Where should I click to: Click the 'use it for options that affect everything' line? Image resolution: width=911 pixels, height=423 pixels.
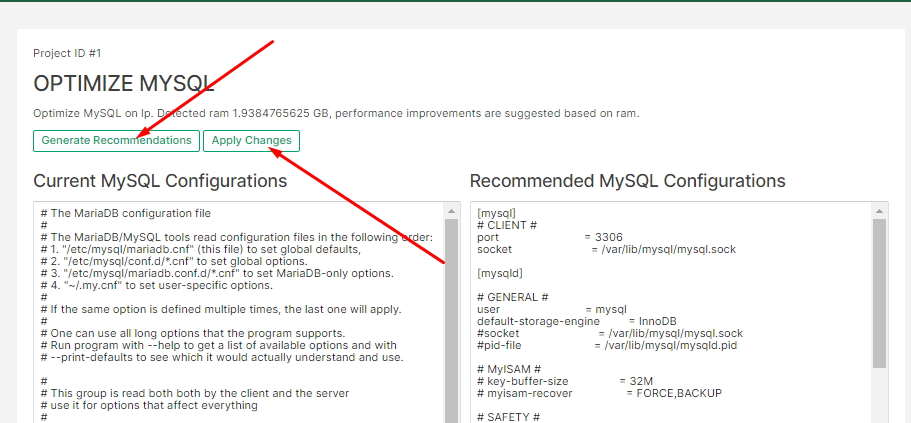(x=149, y=405)
